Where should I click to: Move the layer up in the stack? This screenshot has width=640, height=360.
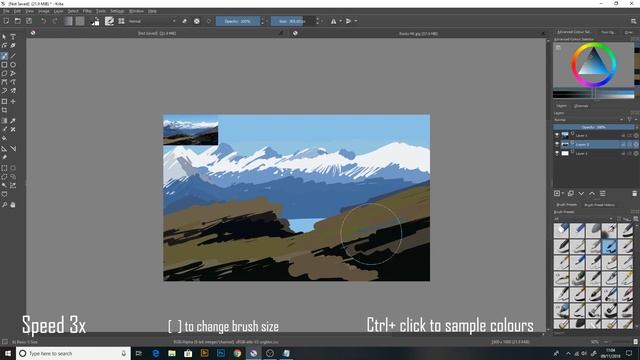(592, 193)
